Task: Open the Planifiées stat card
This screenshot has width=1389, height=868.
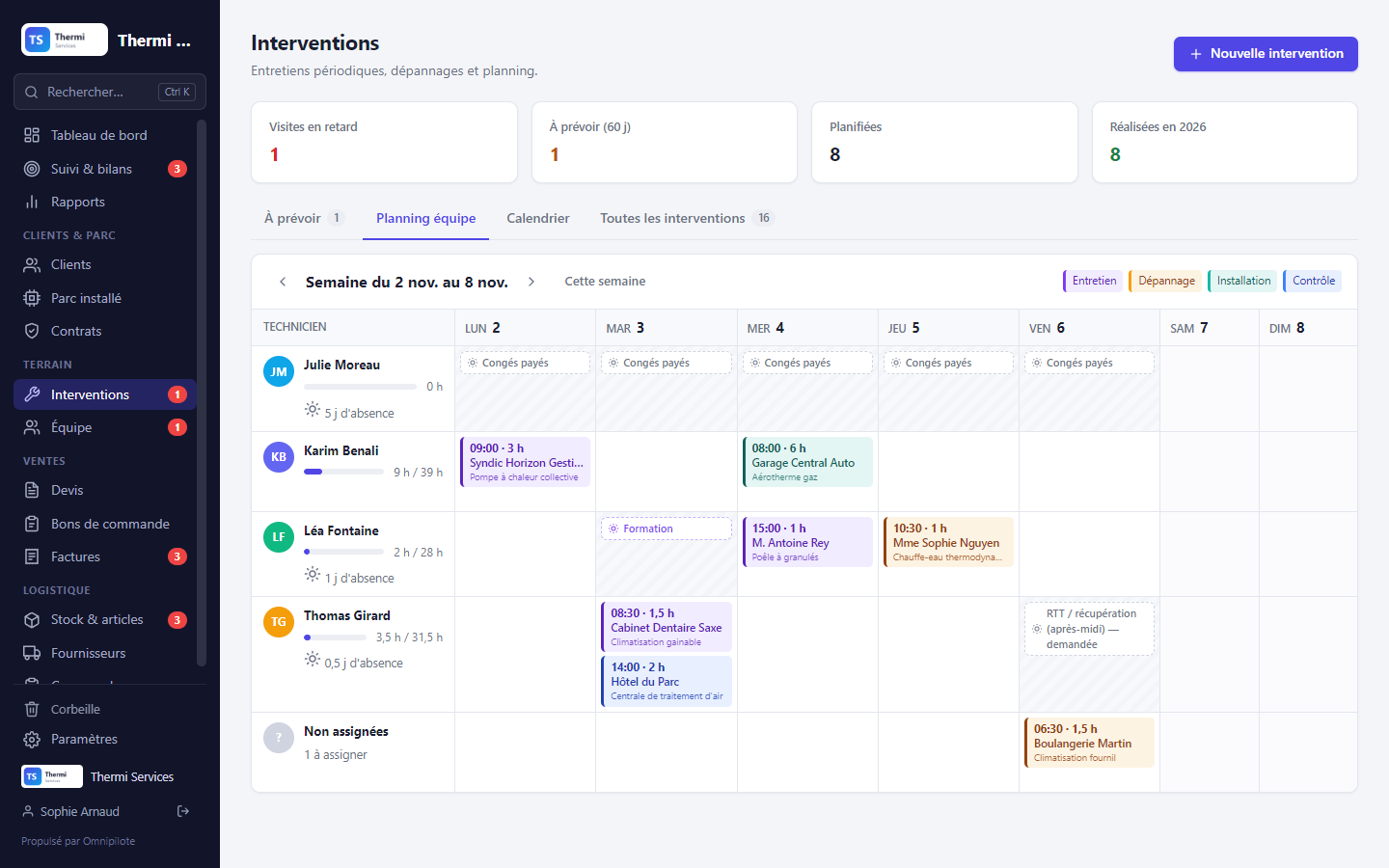Action: [944, 142]
